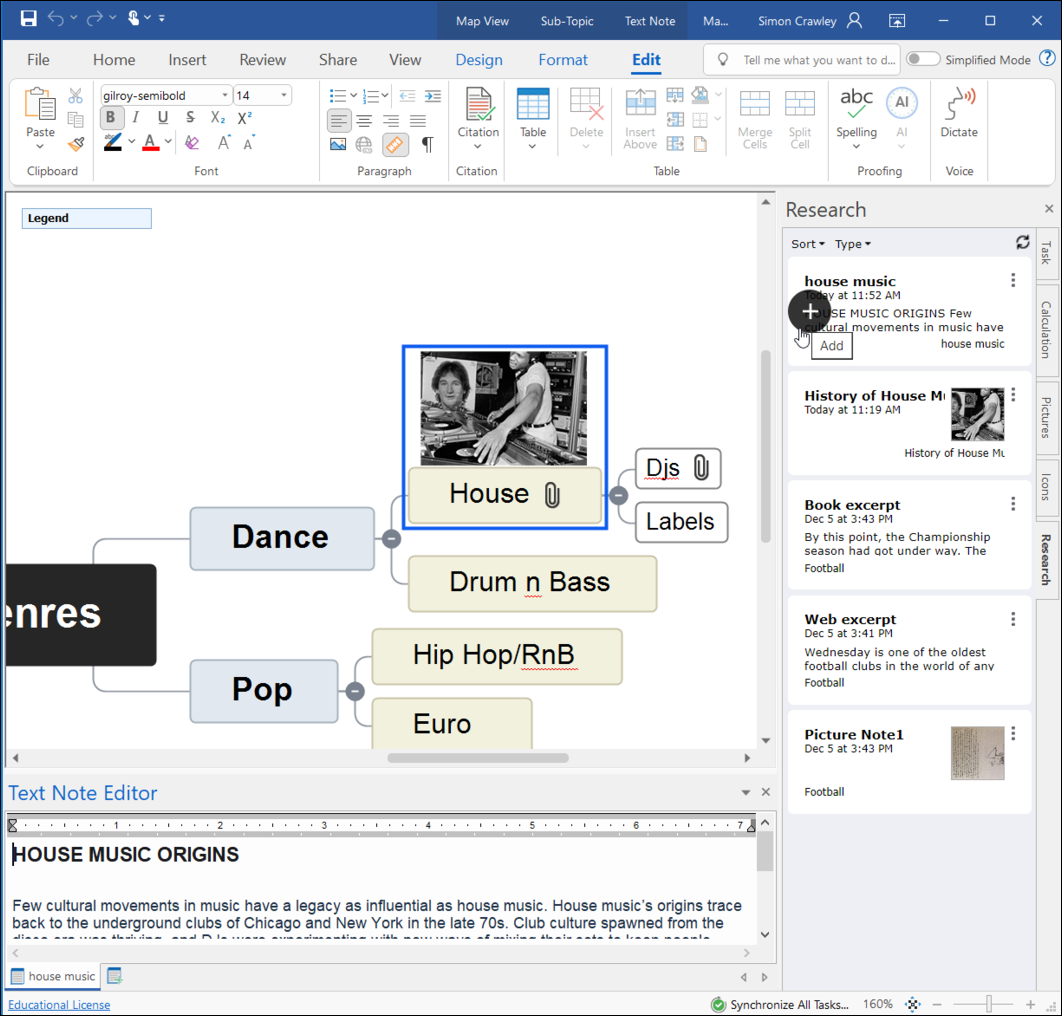
Task: Toggle Italic formatting button
Action: (x=136, y=118)
